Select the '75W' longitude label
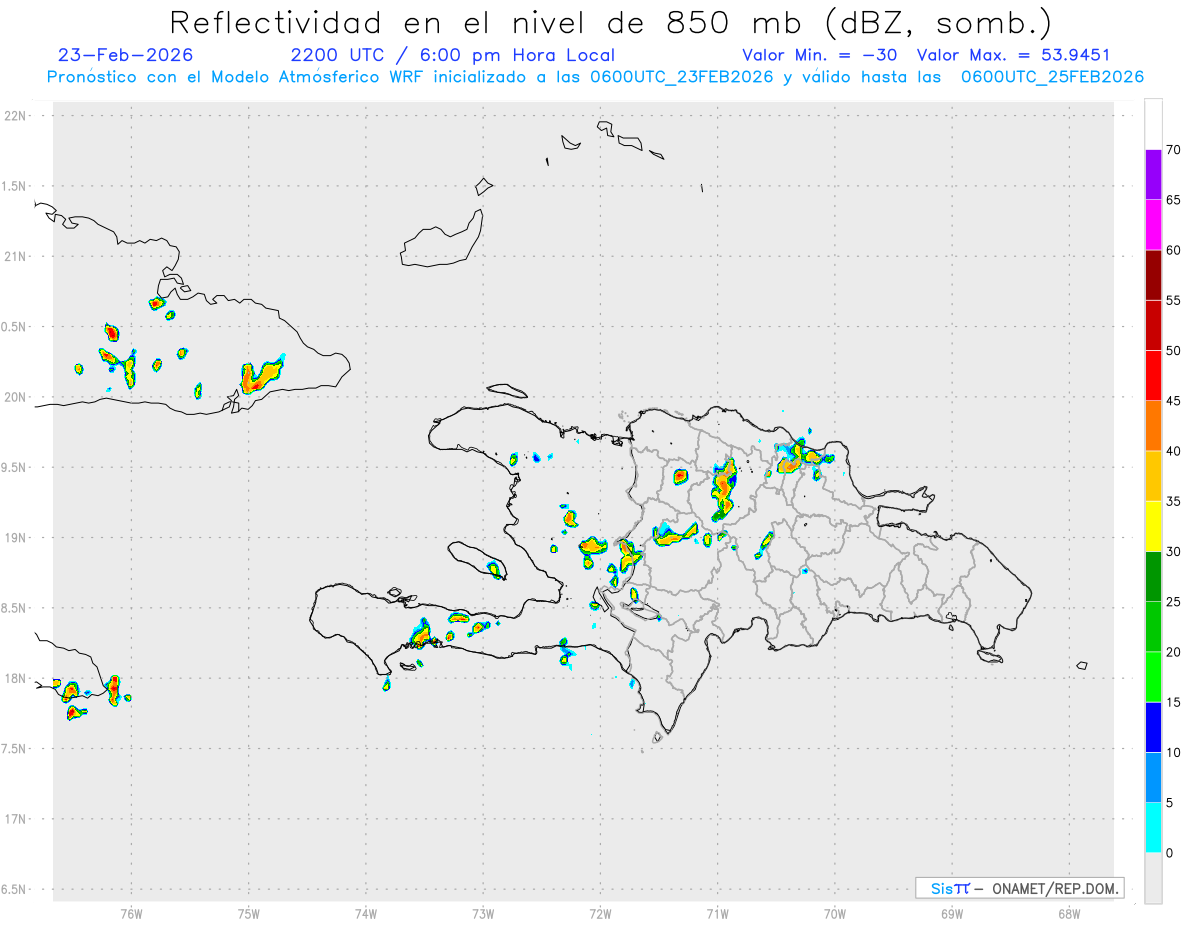Viewport: 1200px width, 927px height. [x=249, y=913]
